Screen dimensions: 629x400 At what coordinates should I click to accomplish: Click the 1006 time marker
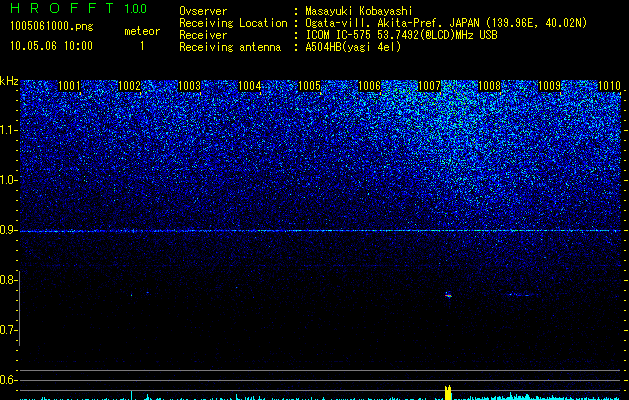point(369,86)
